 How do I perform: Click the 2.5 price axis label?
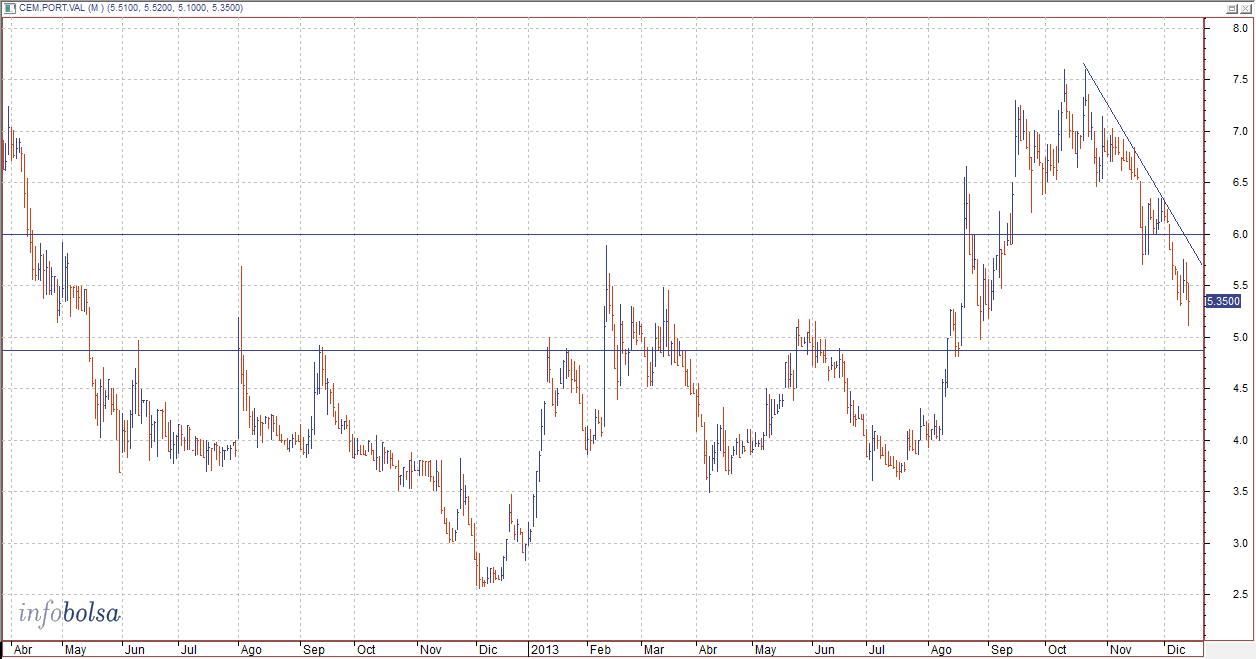1239,596
